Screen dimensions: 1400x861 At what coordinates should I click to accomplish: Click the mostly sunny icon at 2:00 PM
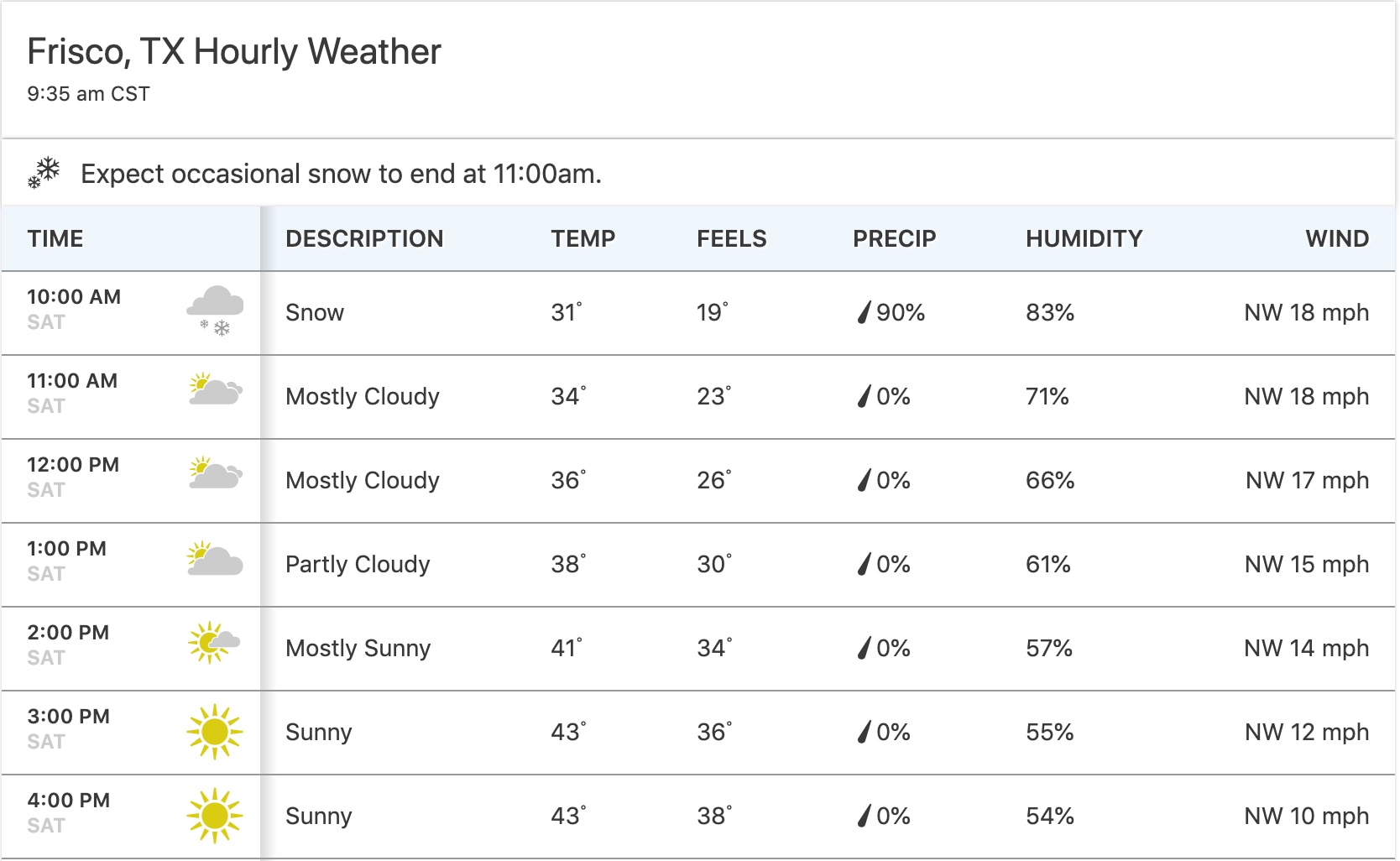click(214, 644)
